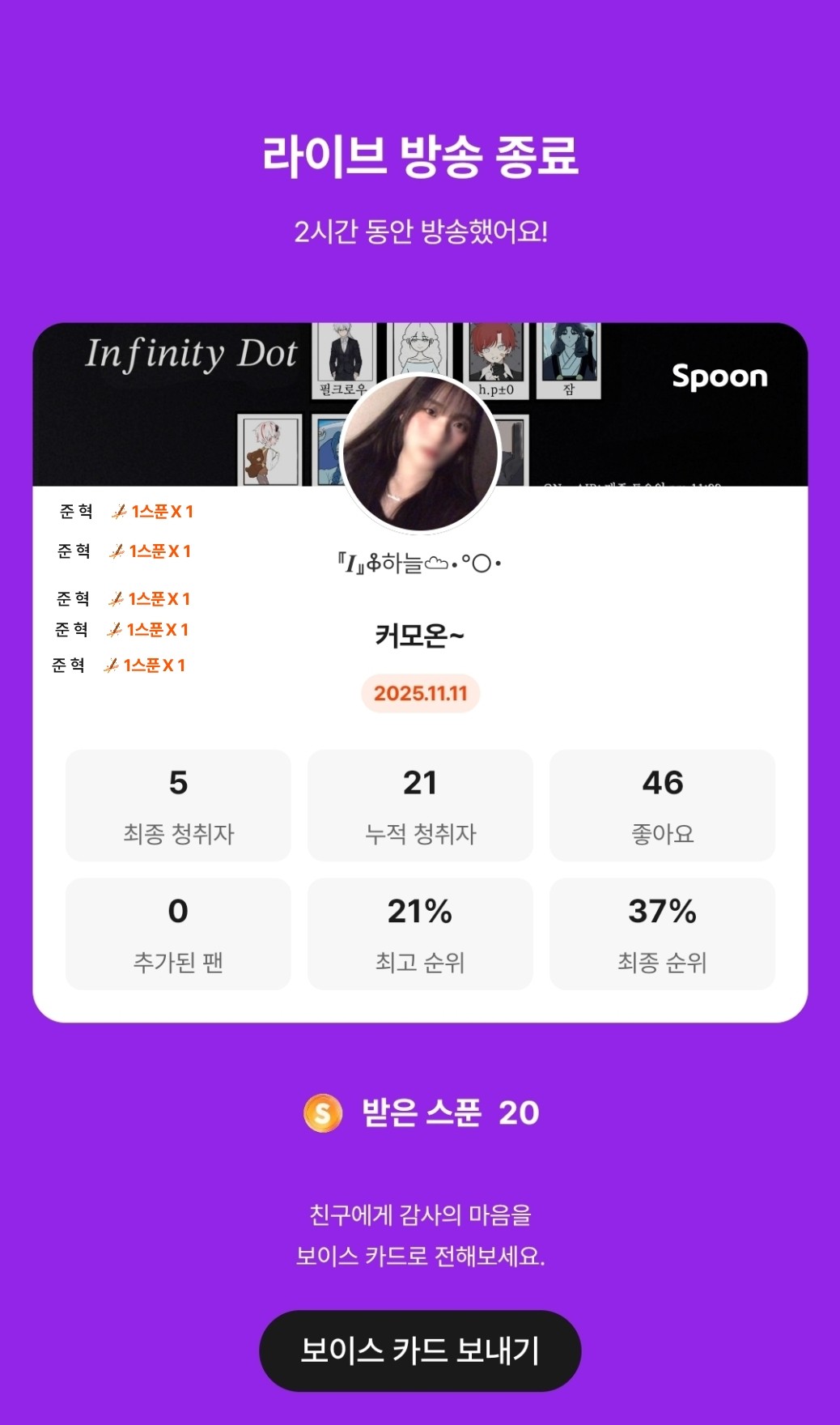This screenshot has height=1425, width=840.
Task: Open the 최종 순위 37% card
Action: 662,934
